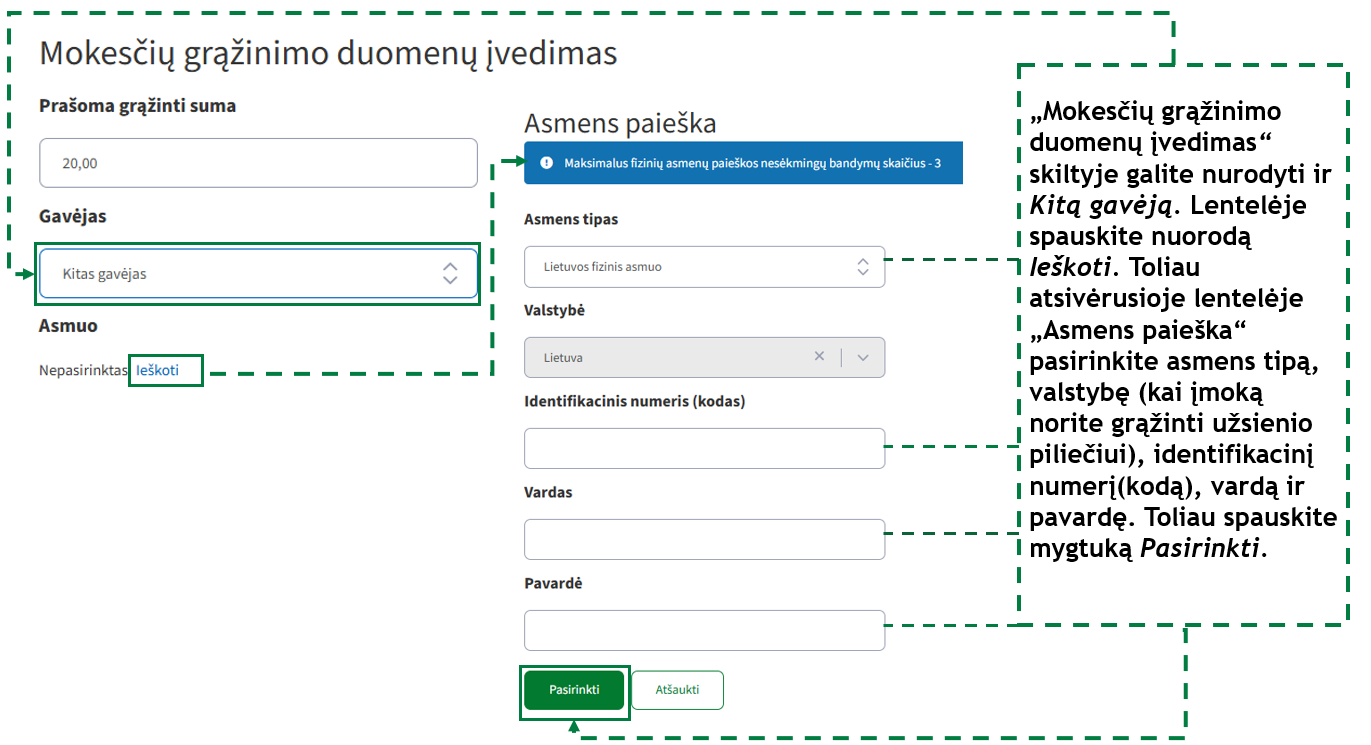This screenshot has width=1371, height=745.
Task: Click the blue maximum search attempts message
Action: click(x=752, y=163)
